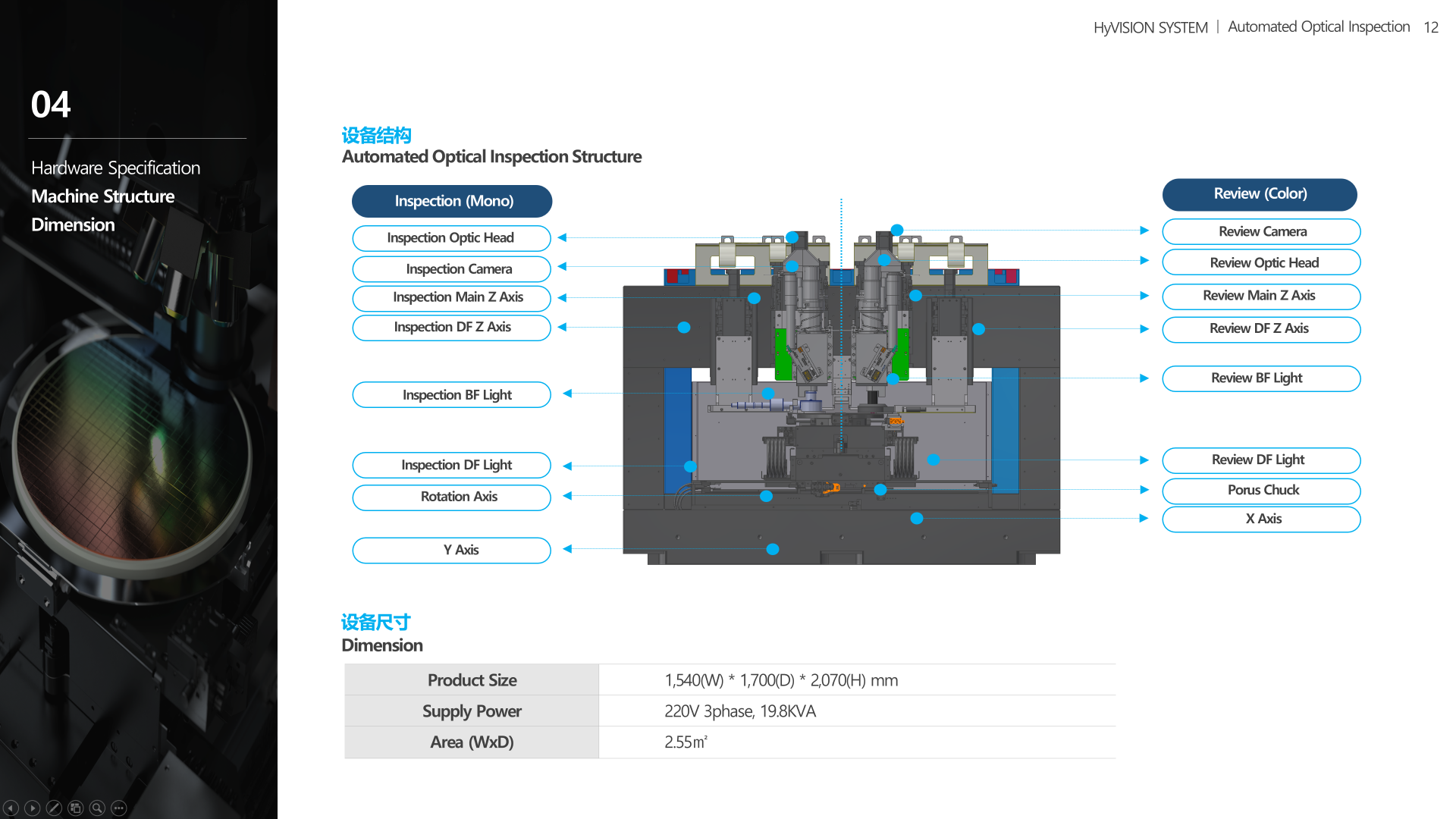1456x819 pixels.
Task: Click Area (WxD) table cell
Action: click(x=472, y=742)
